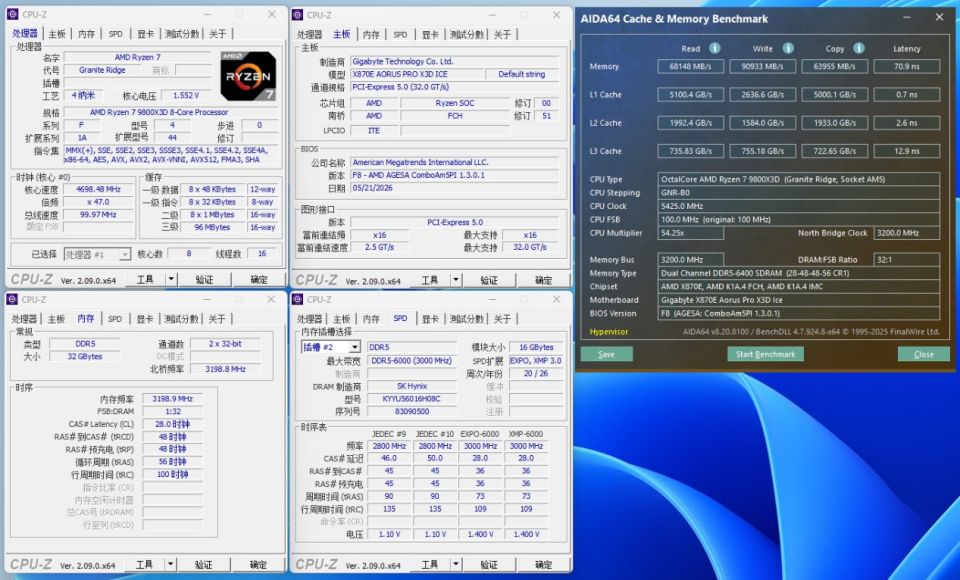Click Memory Read value 68148 MB/s
This screenshot has width=960, height=580.
691,66
